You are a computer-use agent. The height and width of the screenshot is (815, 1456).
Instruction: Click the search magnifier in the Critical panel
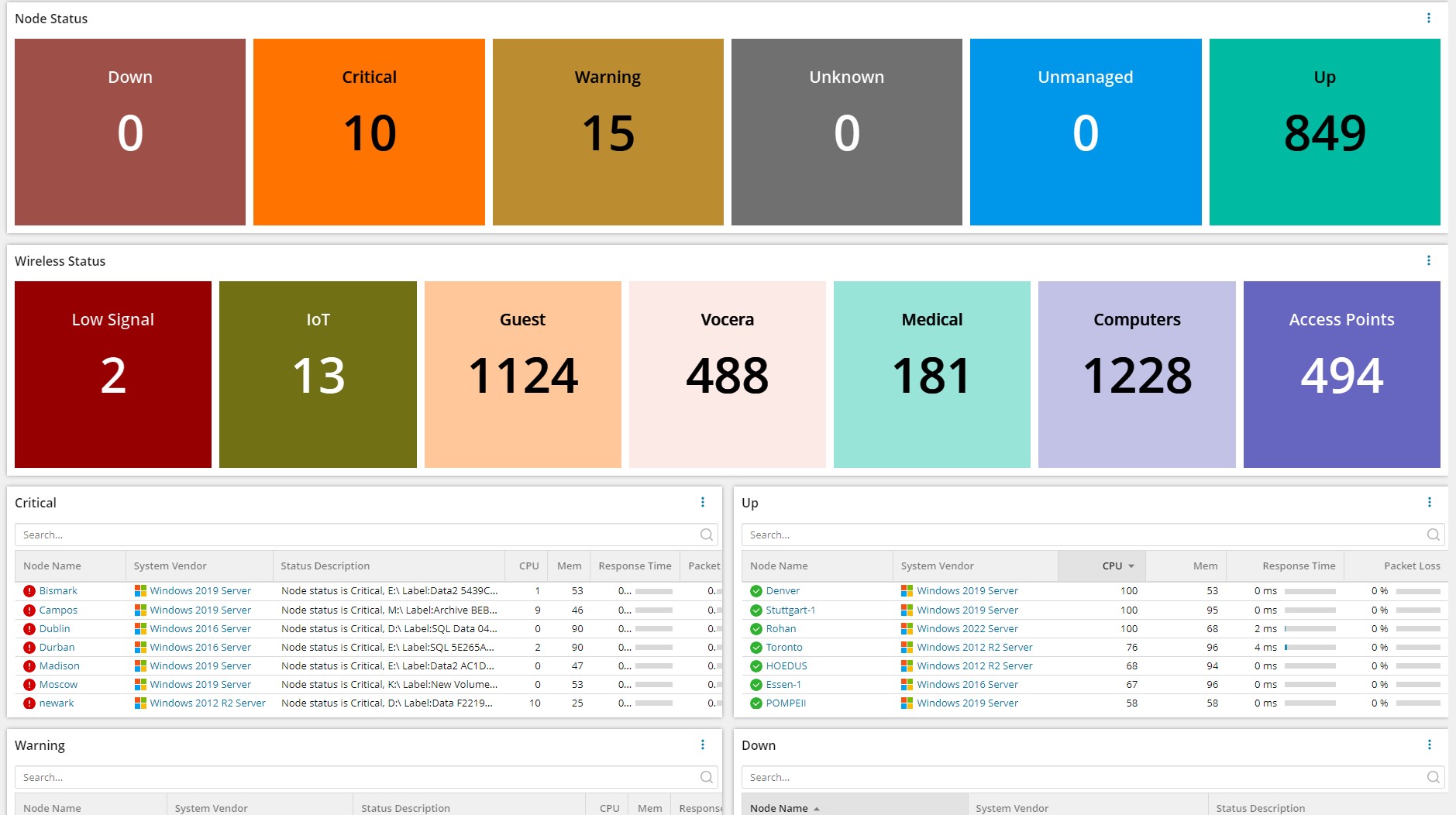coord(706,535)
